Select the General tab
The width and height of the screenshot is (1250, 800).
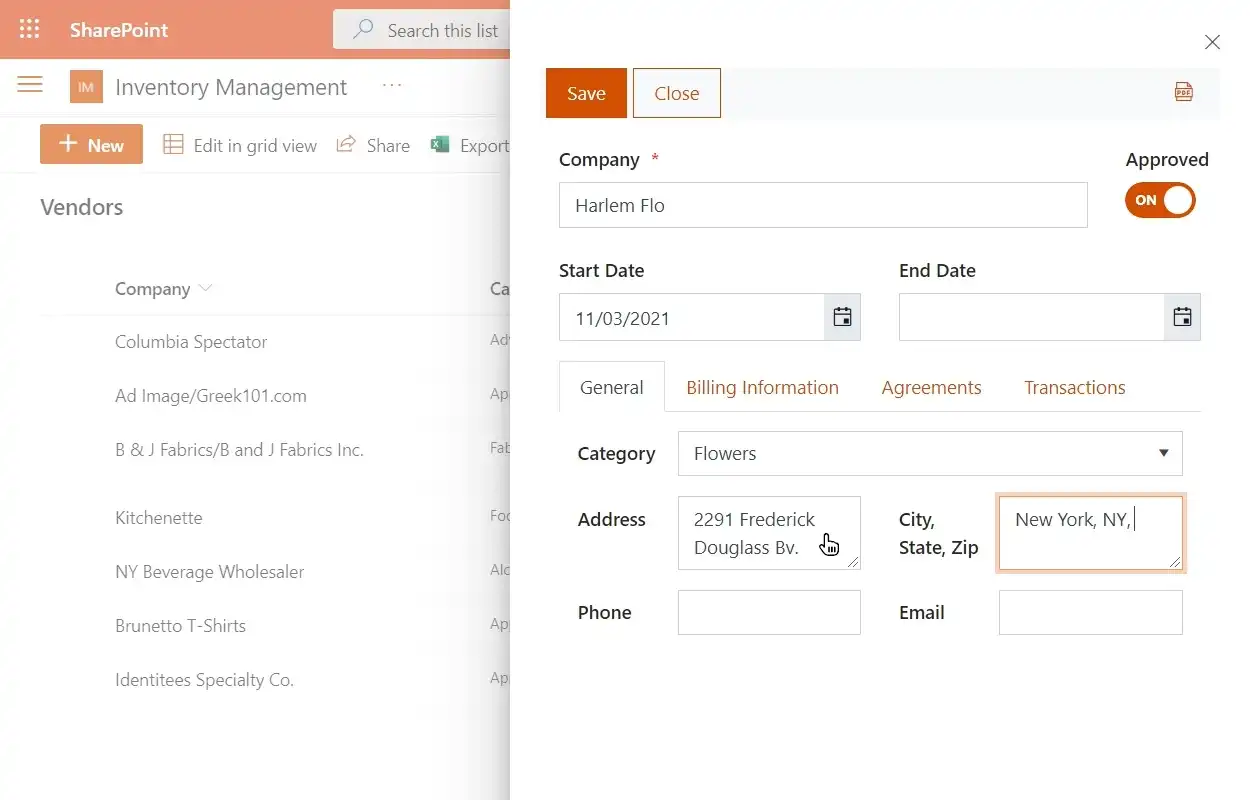point(612,387)
